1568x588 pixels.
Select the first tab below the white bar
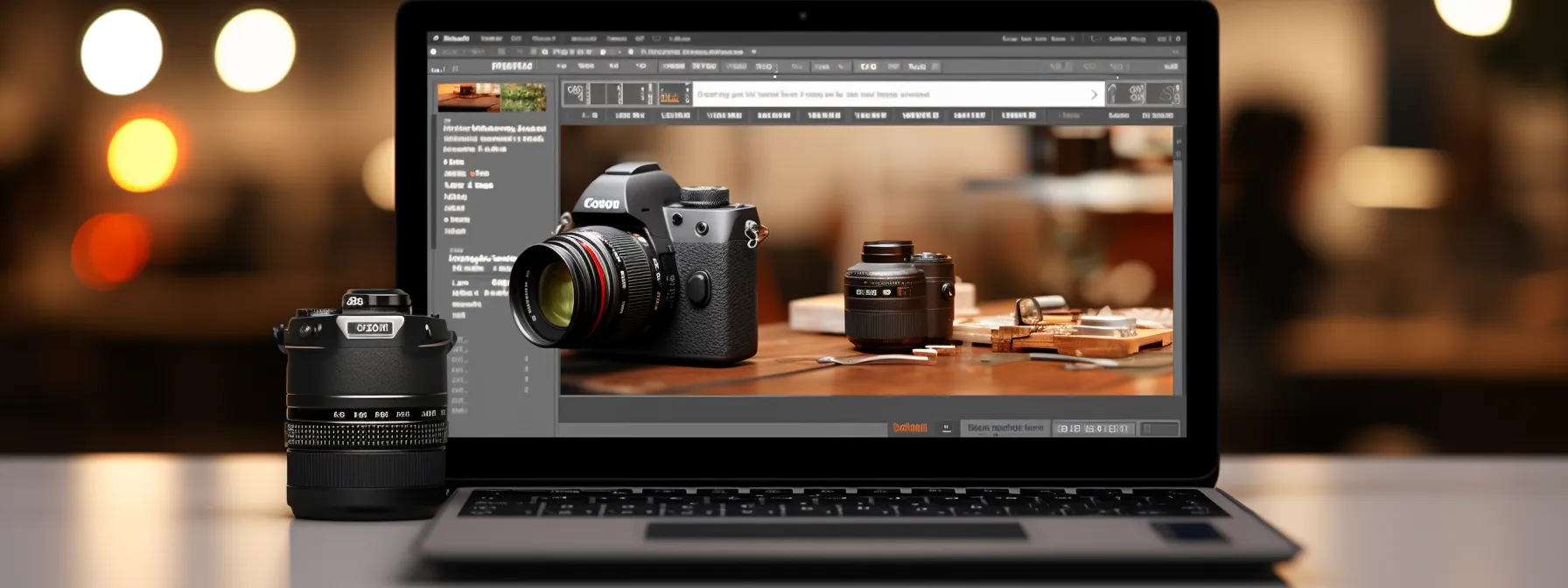click(x=589, y=115)
